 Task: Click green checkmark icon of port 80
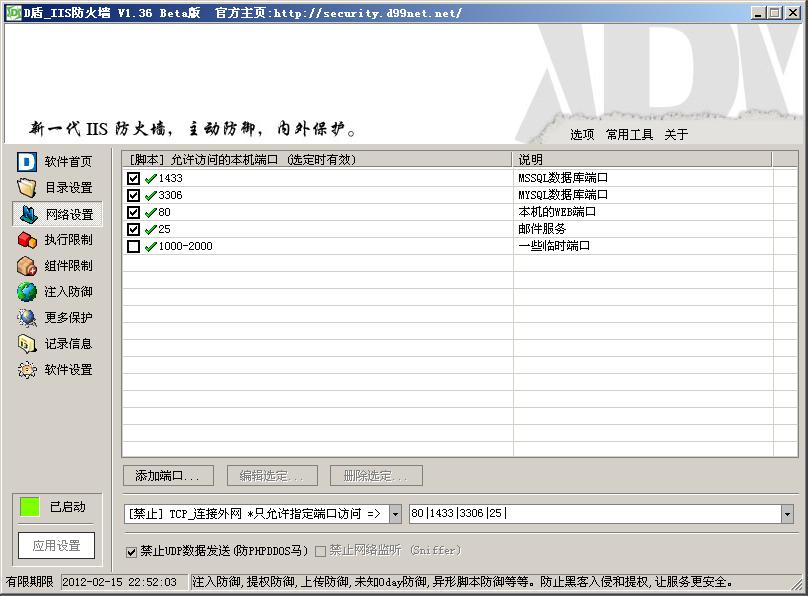pos(150,213)
